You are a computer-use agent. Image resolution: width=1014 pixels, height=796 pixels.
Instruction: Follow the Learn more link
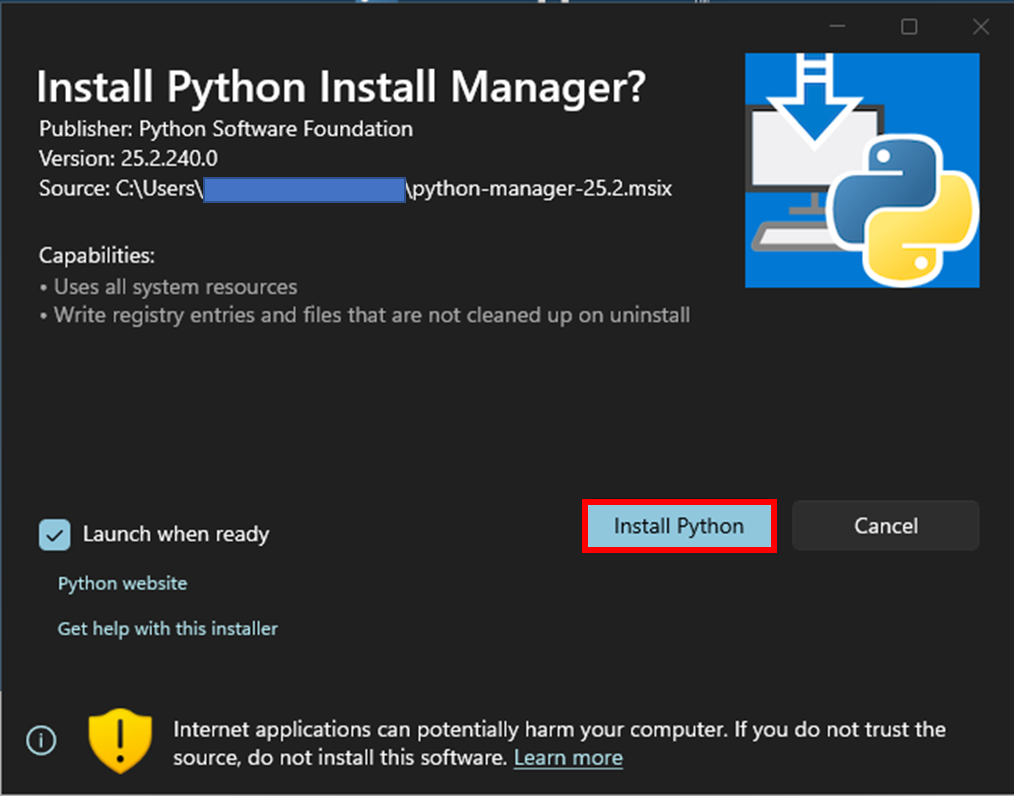click(x=567, y=758)
